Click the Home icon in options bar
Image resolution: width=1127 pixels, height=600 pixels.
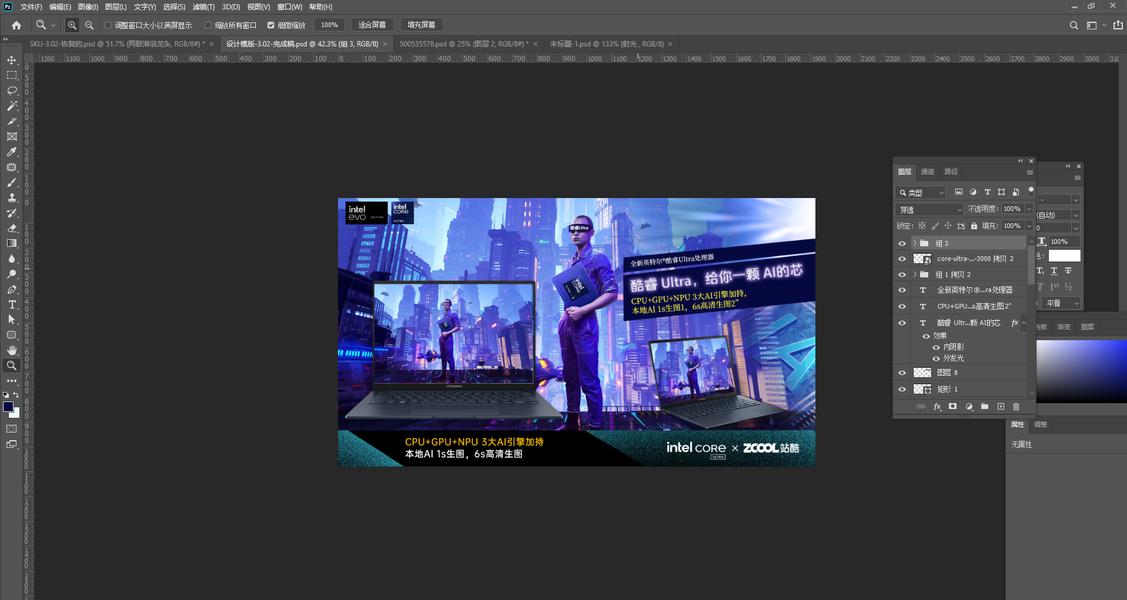(x=16, y=25)
